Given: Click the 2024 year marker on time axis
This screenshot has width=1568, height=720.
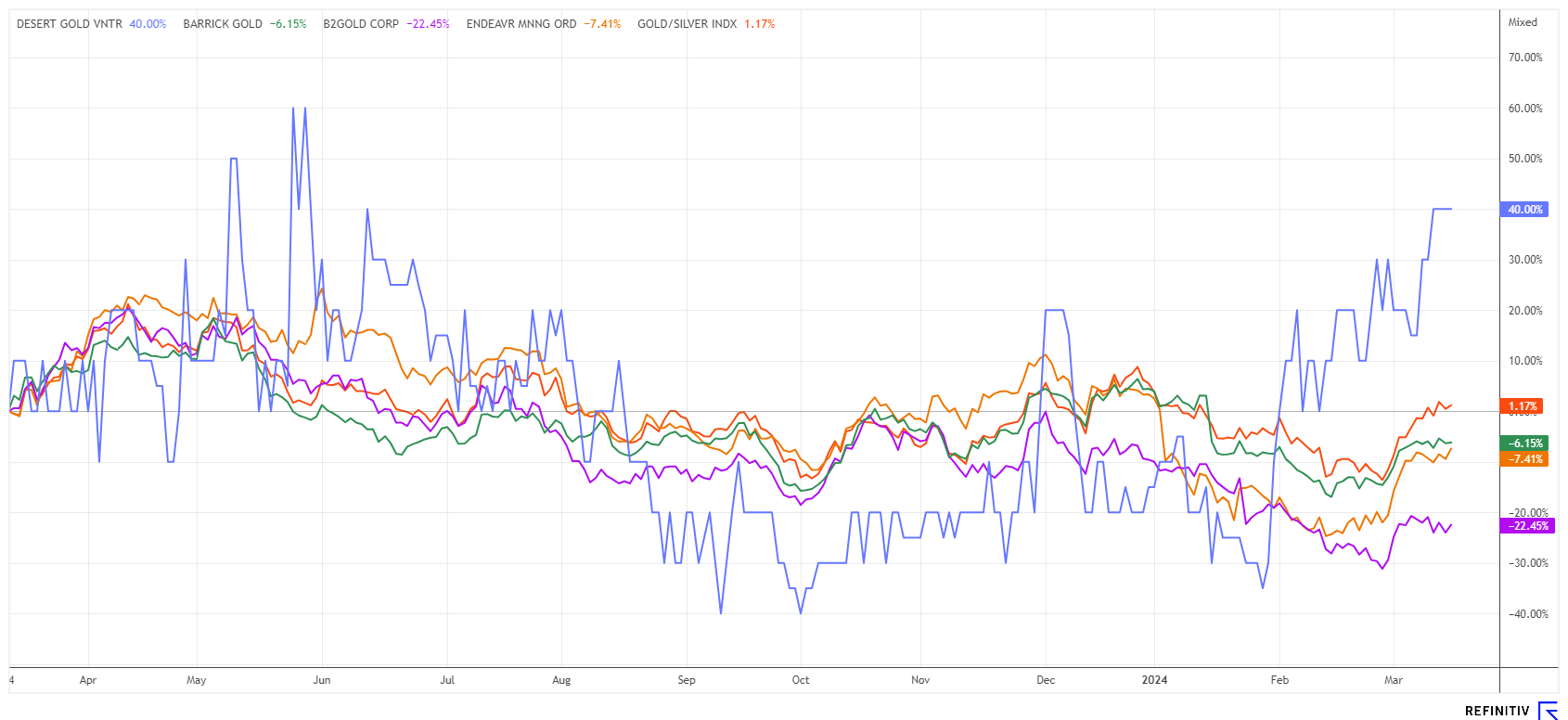Looking at the screenshot, I should coord(1154,680).
